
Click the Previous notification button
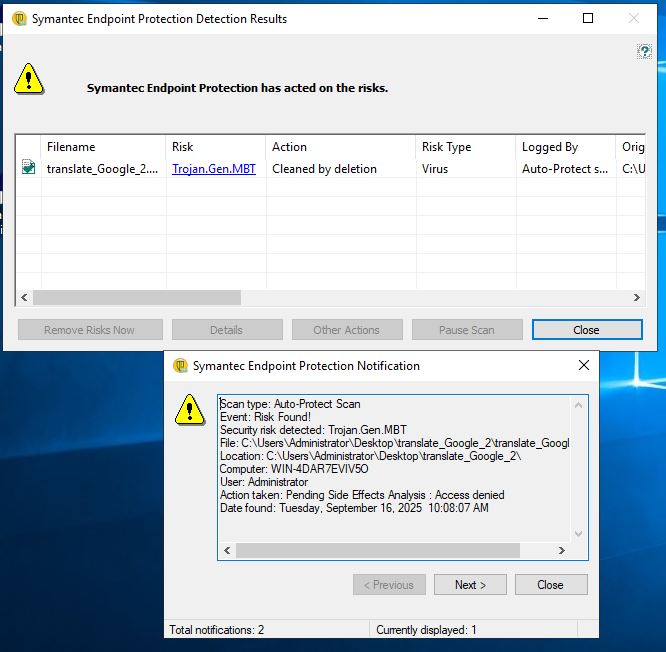389,585
